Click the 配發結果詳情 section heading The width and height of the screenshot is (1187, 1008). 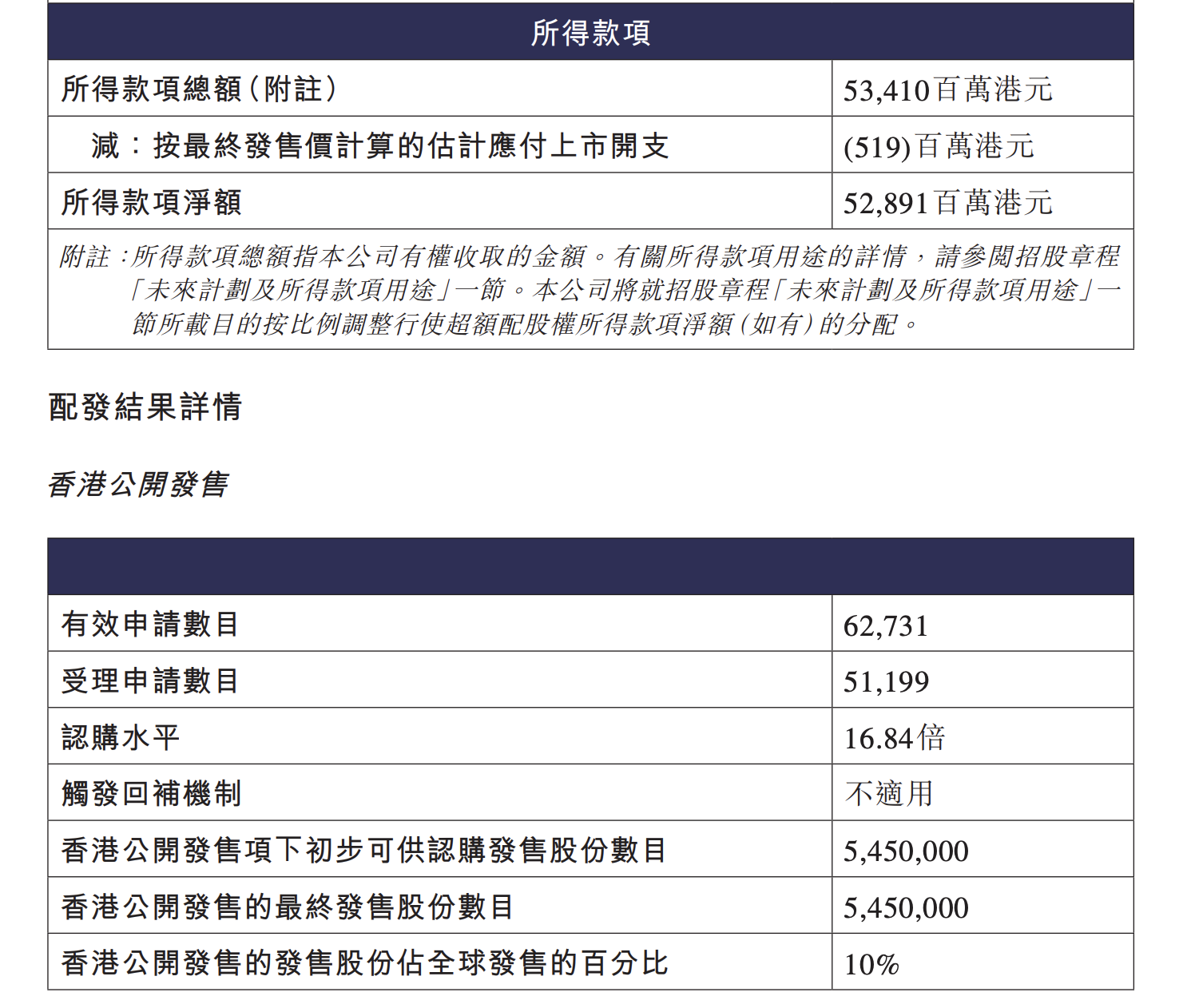145,407
